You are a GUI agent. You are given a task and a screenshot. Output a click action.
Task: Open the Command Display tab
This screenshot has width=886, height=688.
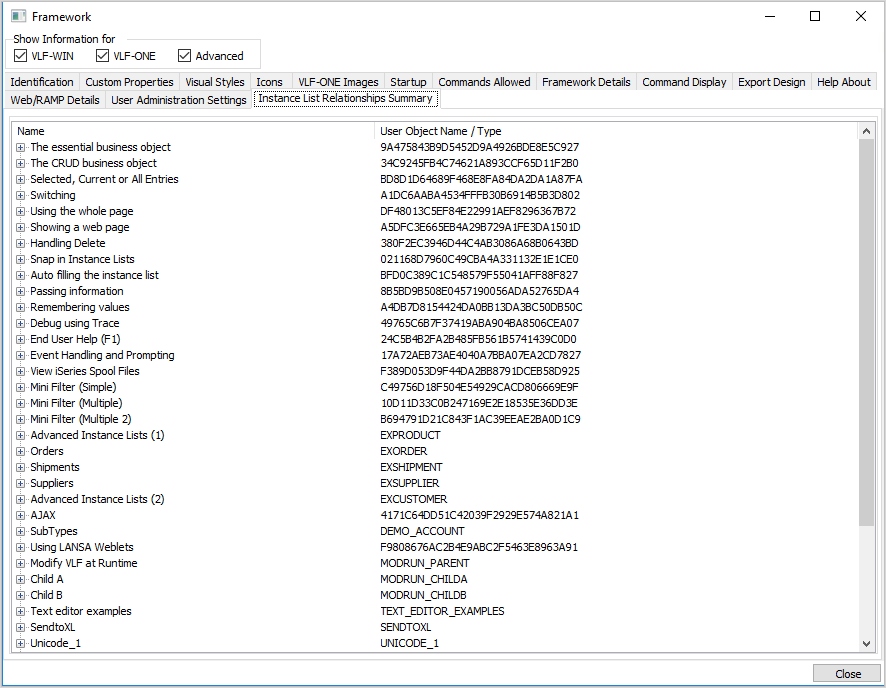coord(684,82)
